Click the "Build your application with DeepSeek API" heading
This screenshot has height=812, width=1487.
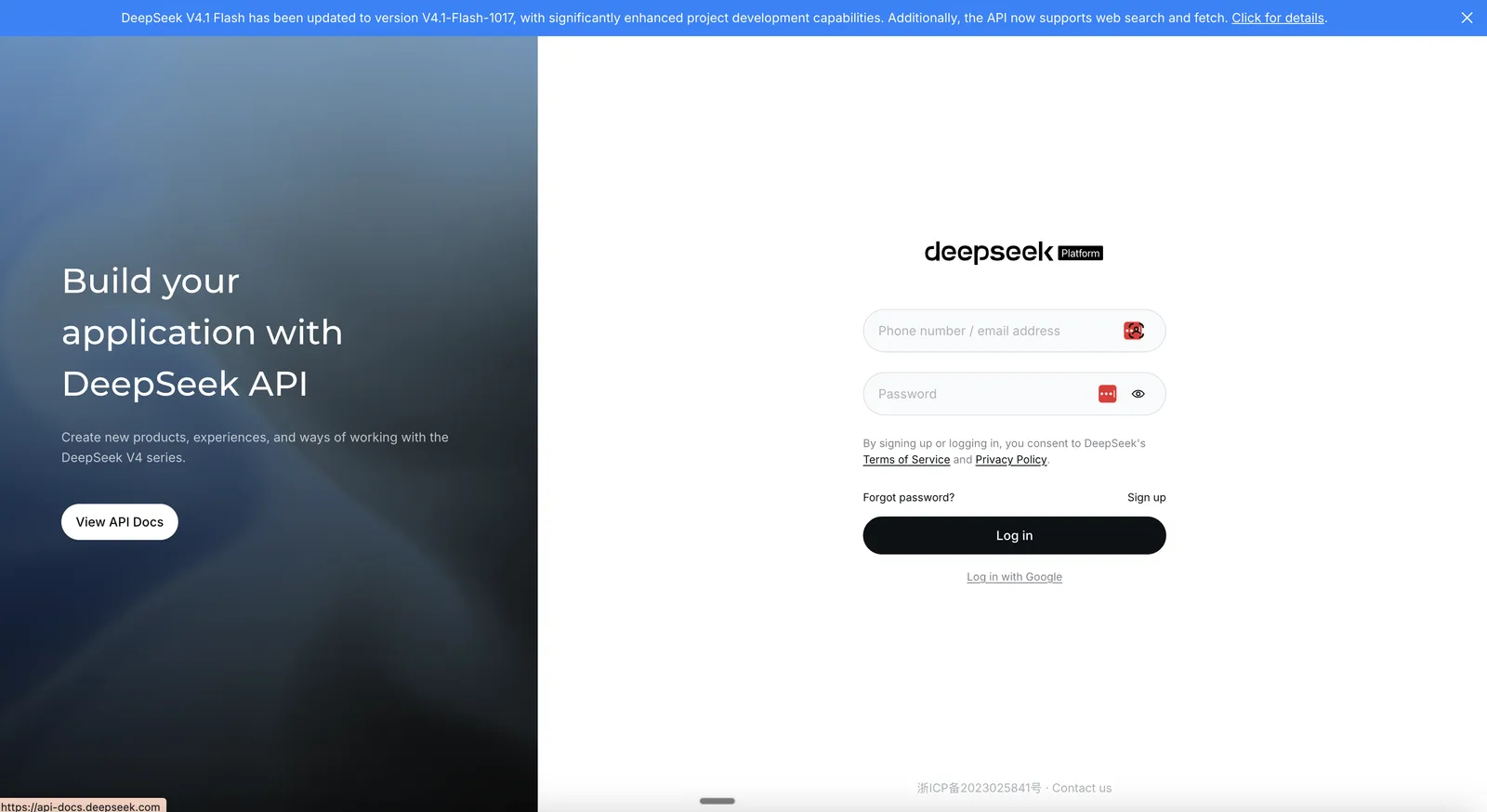click(x=203, y=332)
